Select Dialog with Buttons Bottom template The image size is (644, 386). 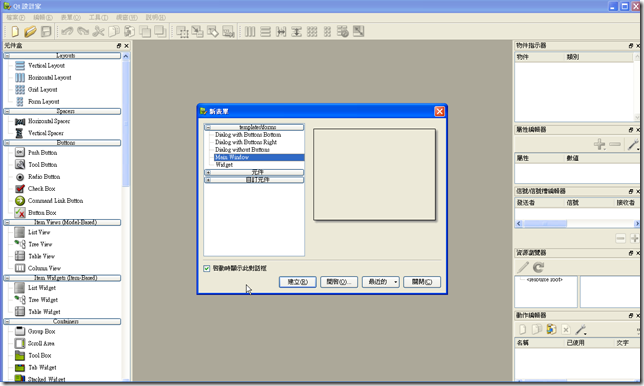tap(248, 135)
